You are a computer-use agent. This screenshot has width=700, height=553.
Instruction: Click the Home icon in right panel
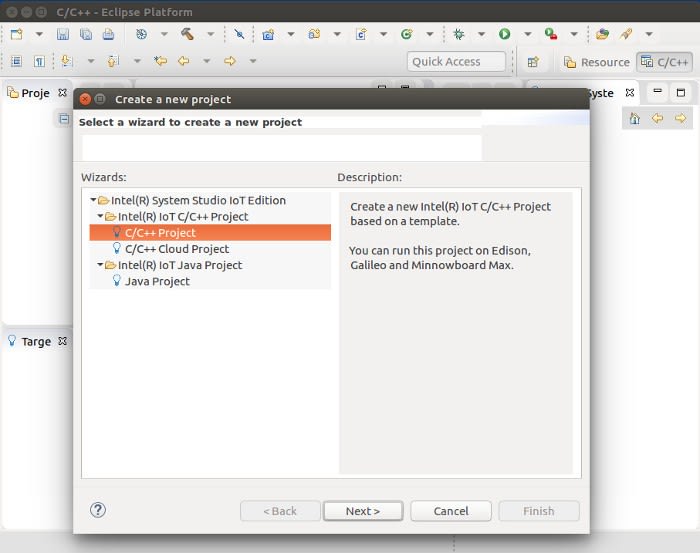[x=634, y=118]
